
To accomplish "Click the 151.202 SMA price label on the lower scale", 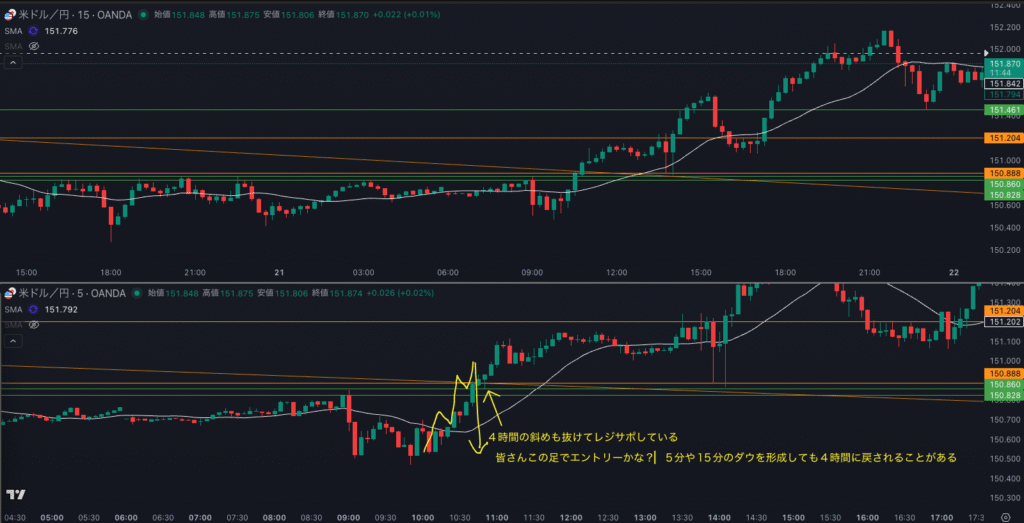I will tap(1004, 322).
